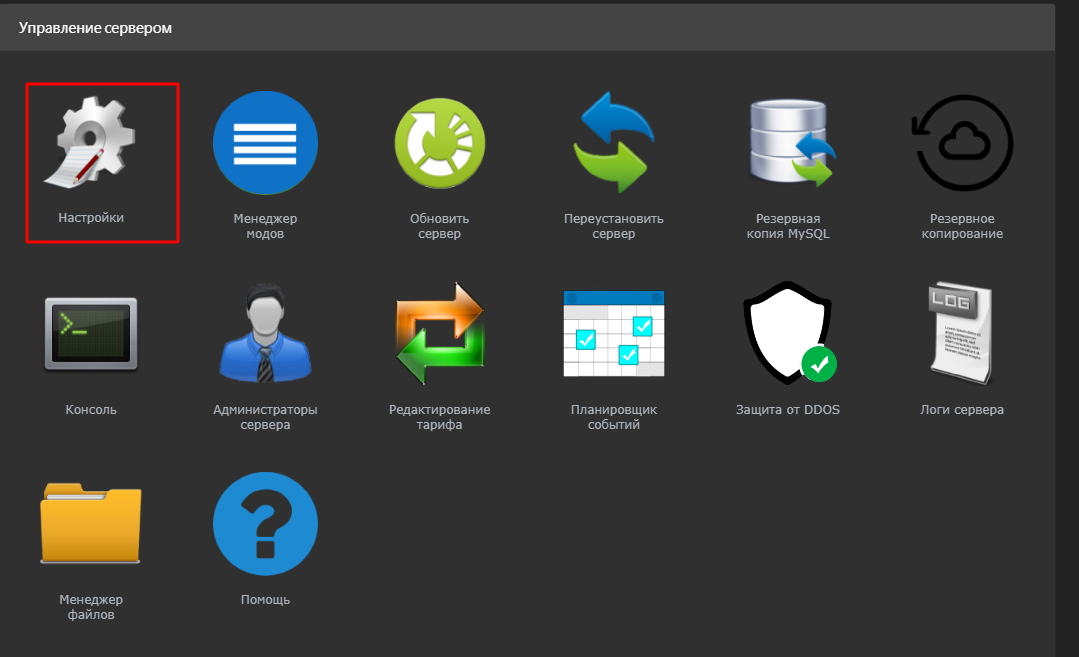Click the Менеджер файлов text label

91,607
